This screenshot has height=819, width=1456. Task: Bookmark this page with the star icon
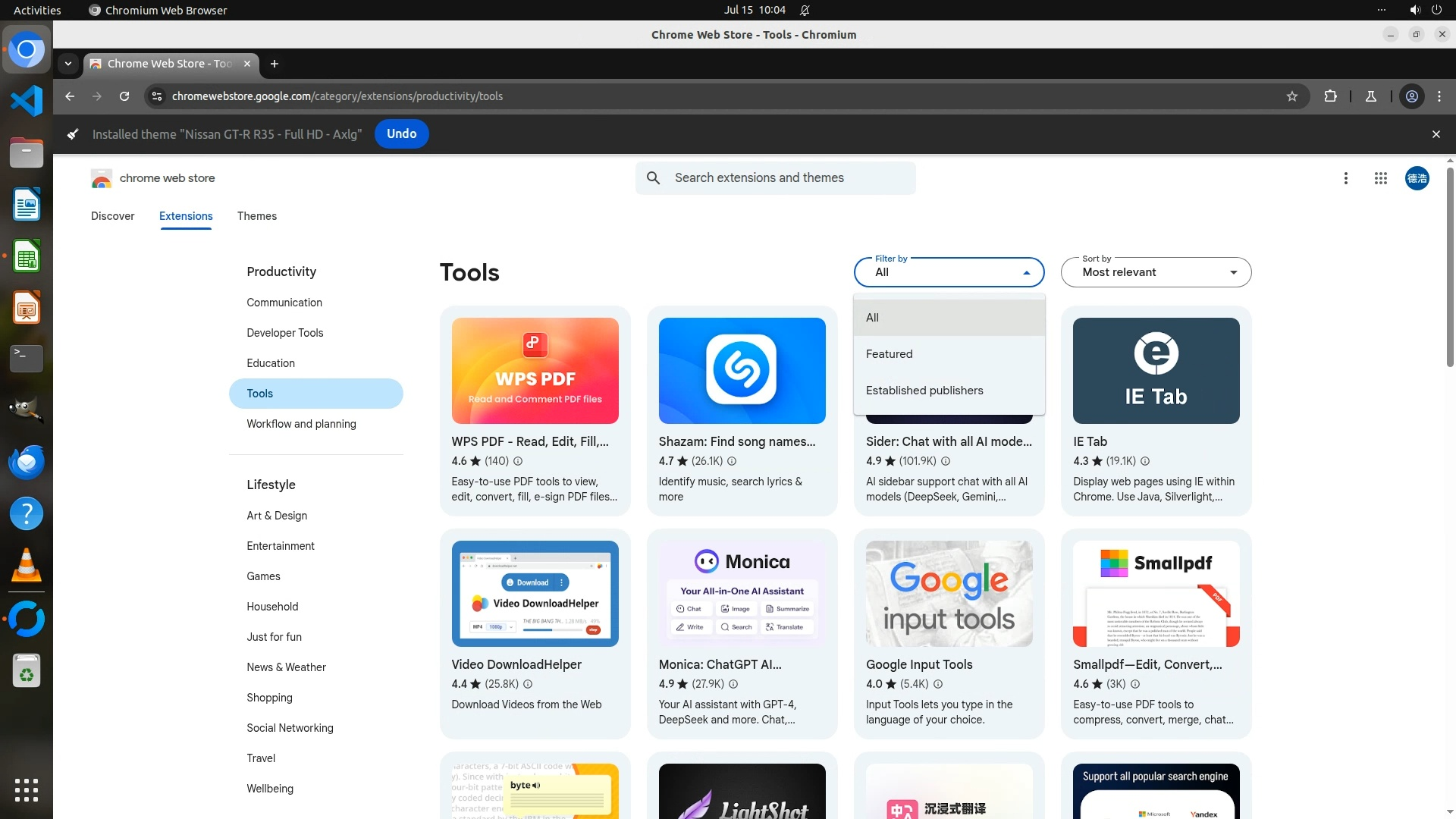[1292, 96]
